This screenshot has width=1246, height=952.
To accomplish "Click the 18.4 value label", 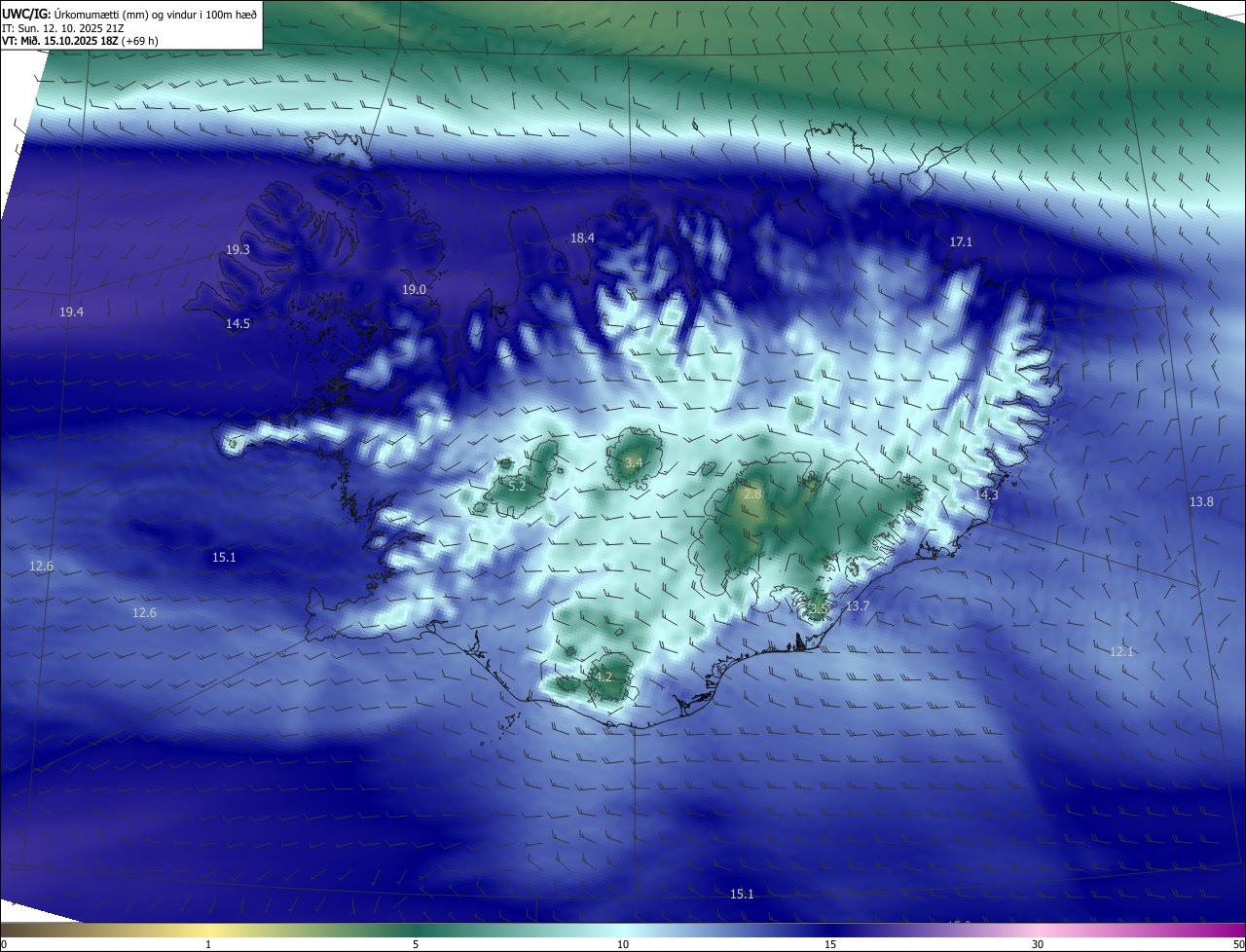I will pyautogui.click(x=582, y=238).
